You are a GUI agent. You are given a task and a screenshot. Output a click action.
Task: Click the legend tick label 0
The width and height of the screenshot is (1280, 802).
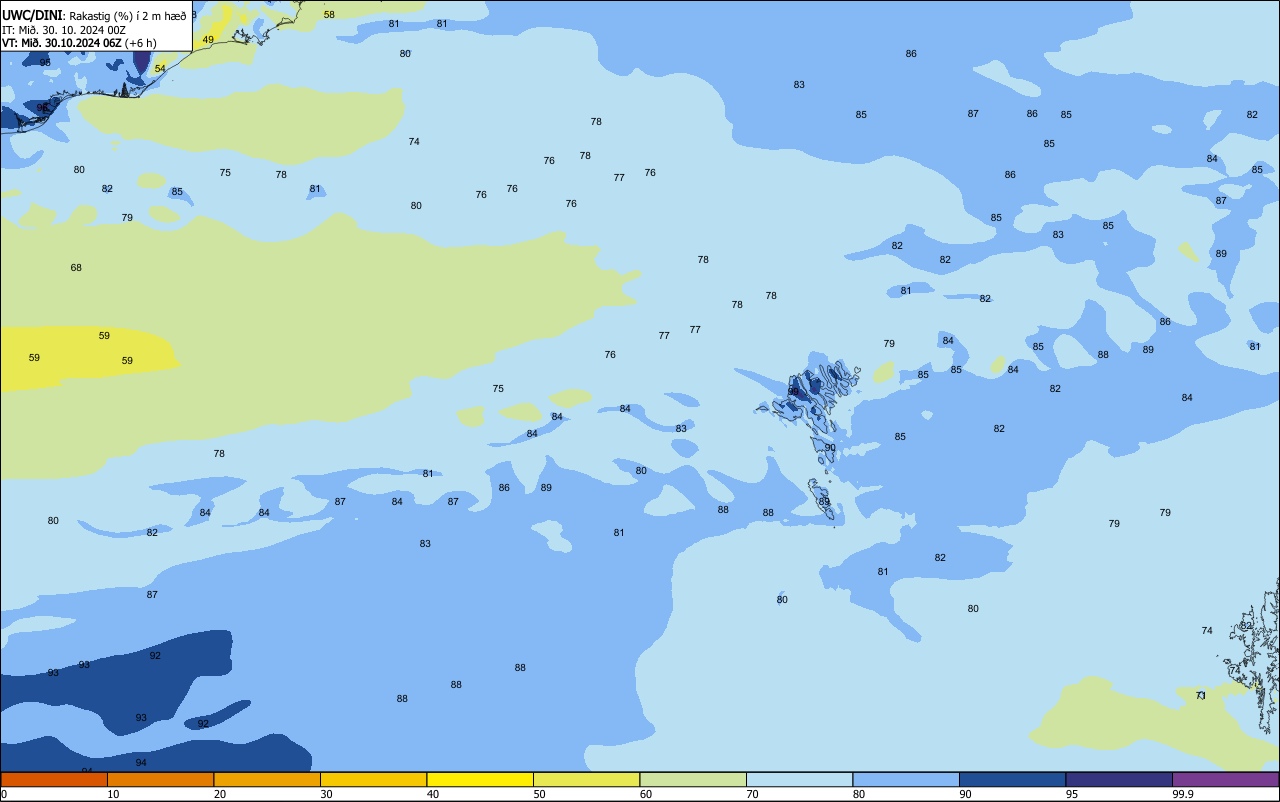click(x=4, y=794)
